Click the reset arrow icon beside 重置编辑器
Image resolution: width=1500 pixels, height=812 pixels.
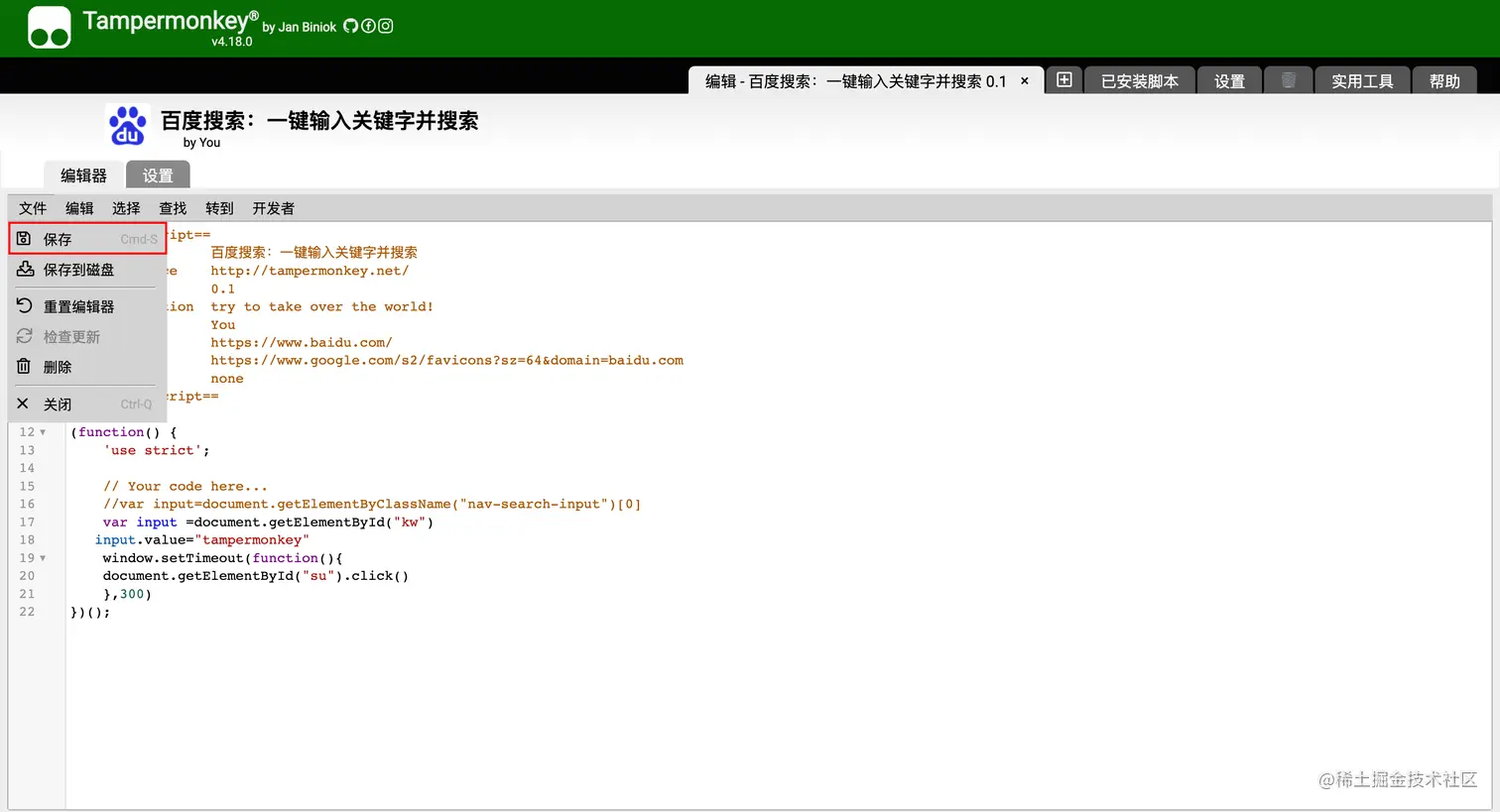[x=25, y=305]
